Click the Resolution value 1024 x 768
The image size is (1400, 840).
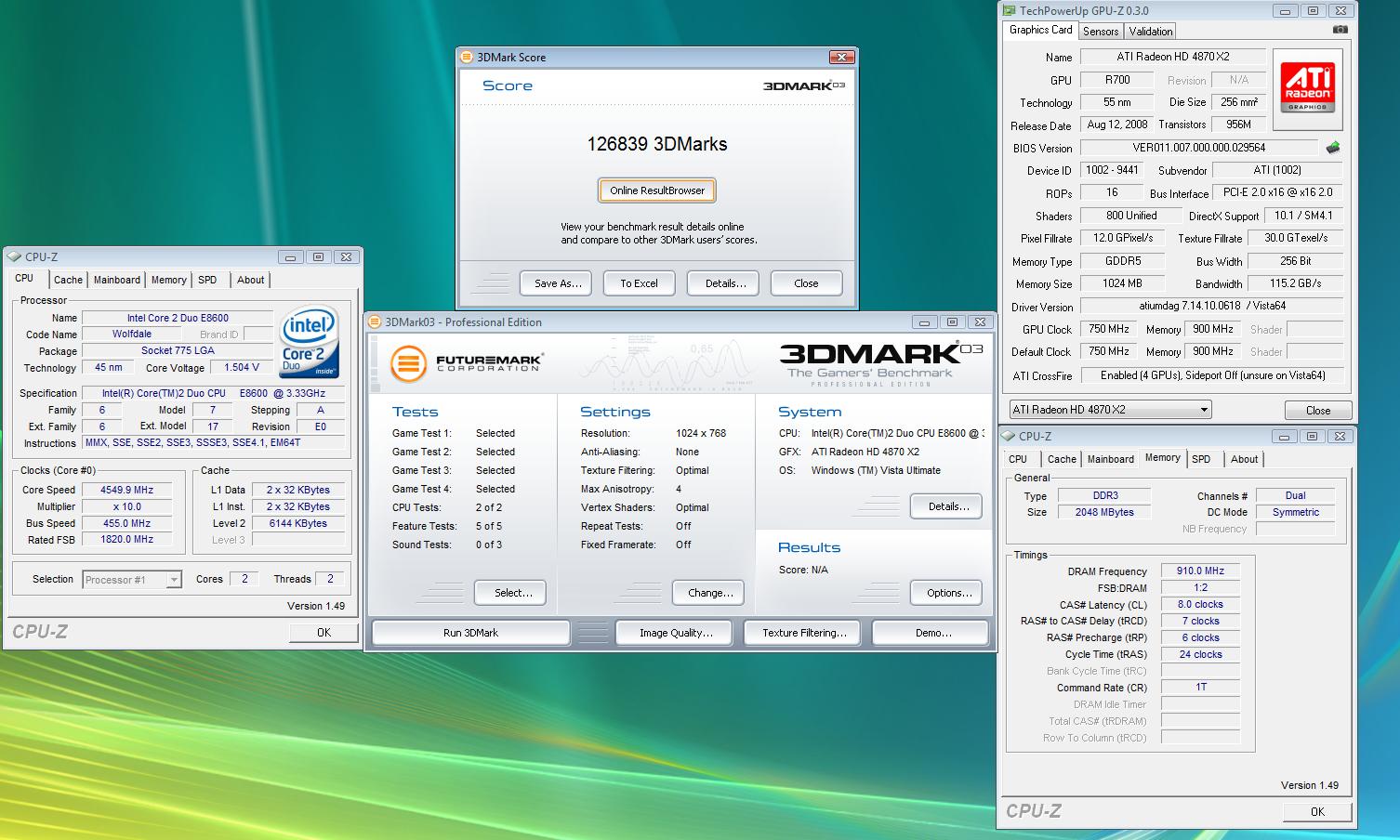[701, 433]
